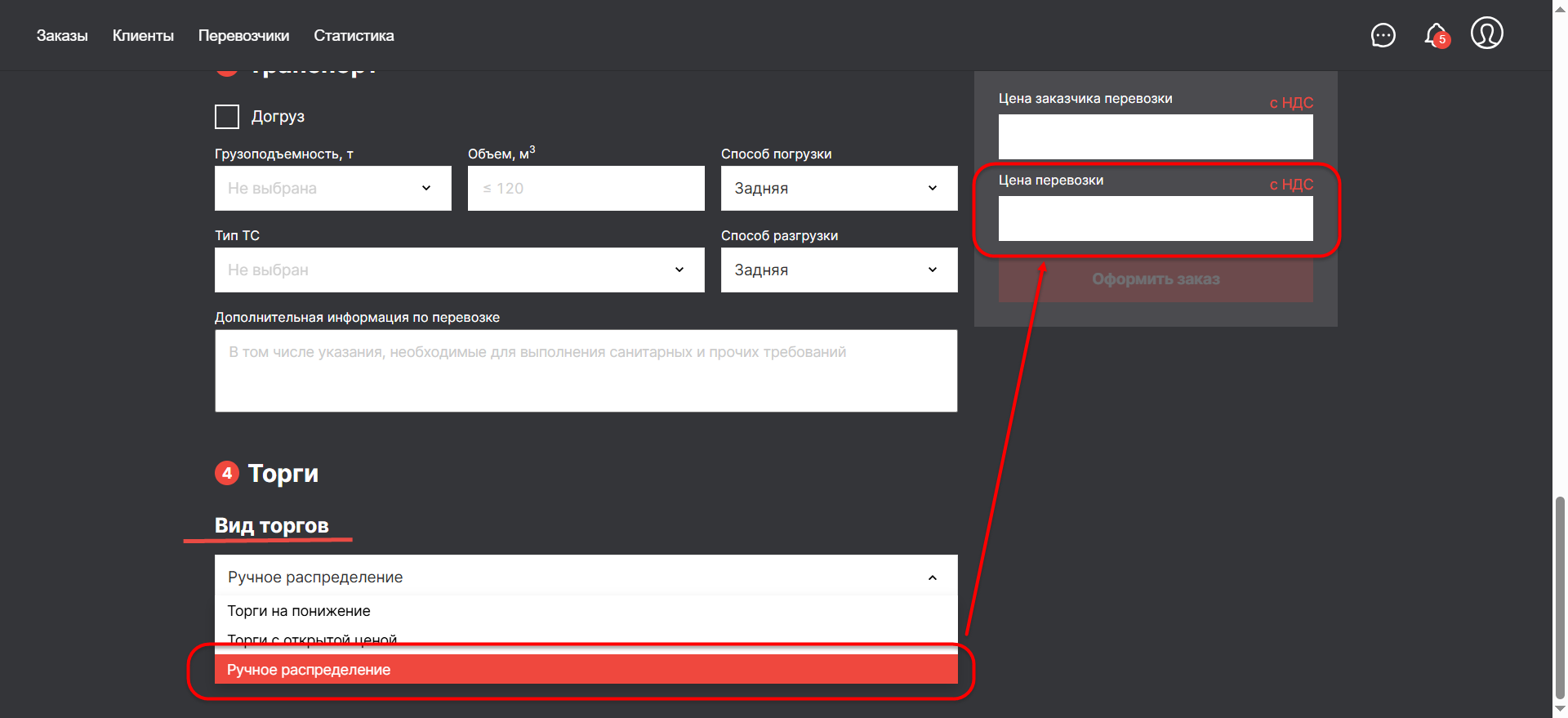Expand the Способ погрузки dropdown

click(839, 188)
